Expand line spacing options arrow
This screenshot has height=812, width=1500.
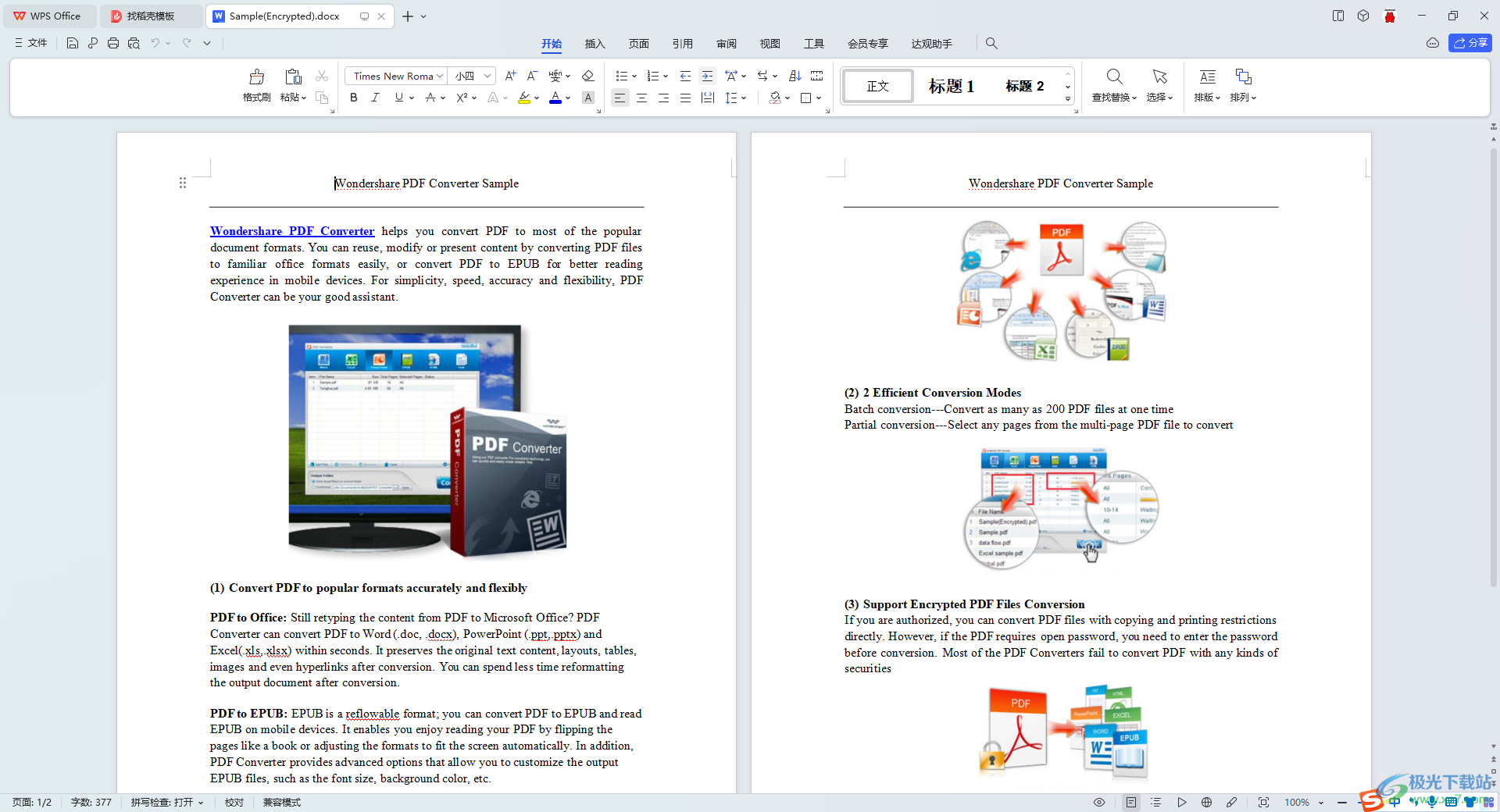(744, 98)
